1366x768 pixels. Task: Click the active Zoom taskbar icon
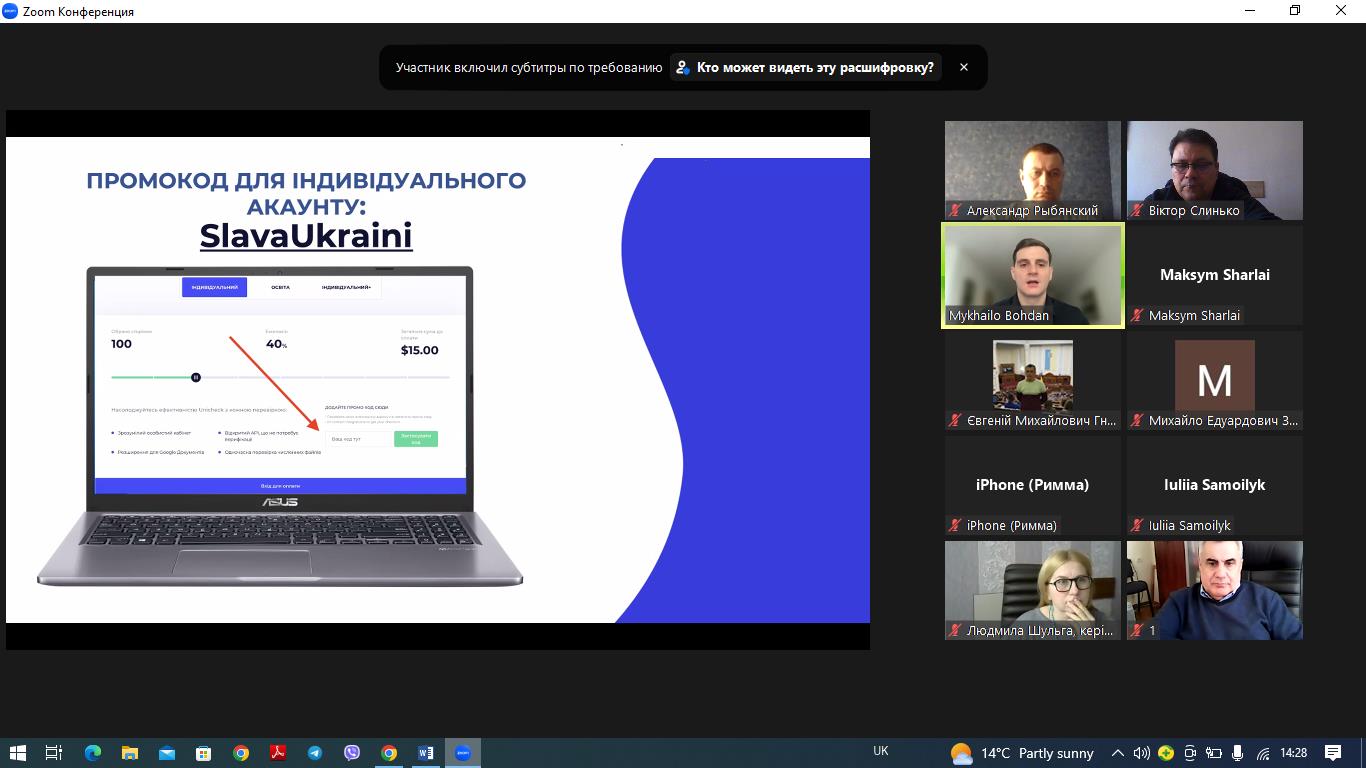coord(462,753)
